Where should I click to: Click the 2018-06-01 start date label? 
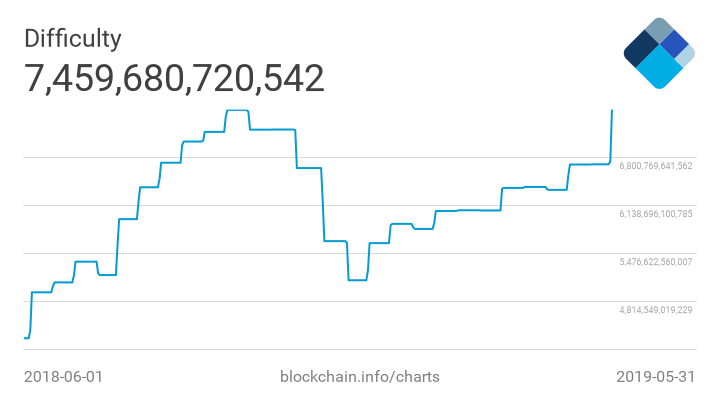click(63, 377)
